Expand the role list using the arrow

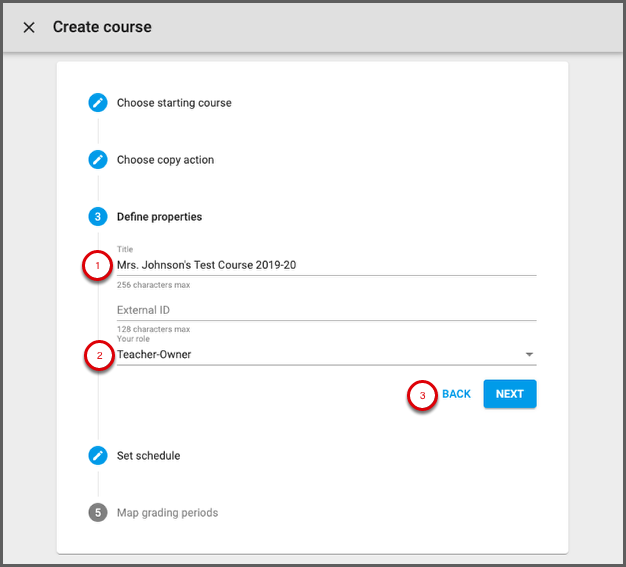point(529,355)
